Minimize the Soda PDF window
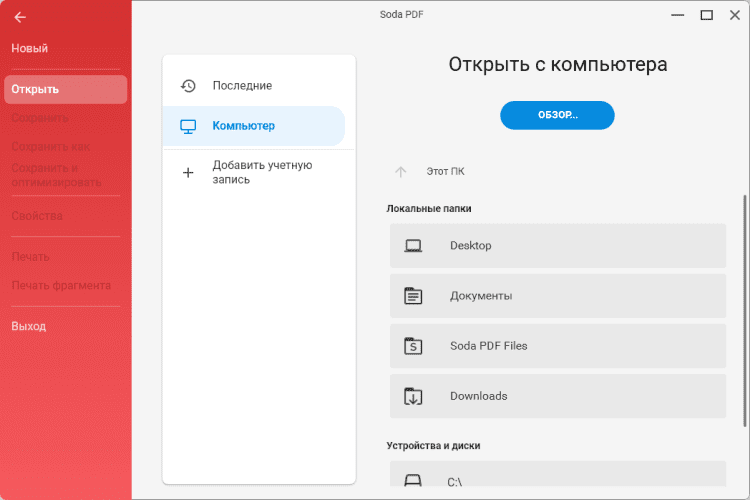Viewport: 750px width, 500px height. [x=677, y=15]
